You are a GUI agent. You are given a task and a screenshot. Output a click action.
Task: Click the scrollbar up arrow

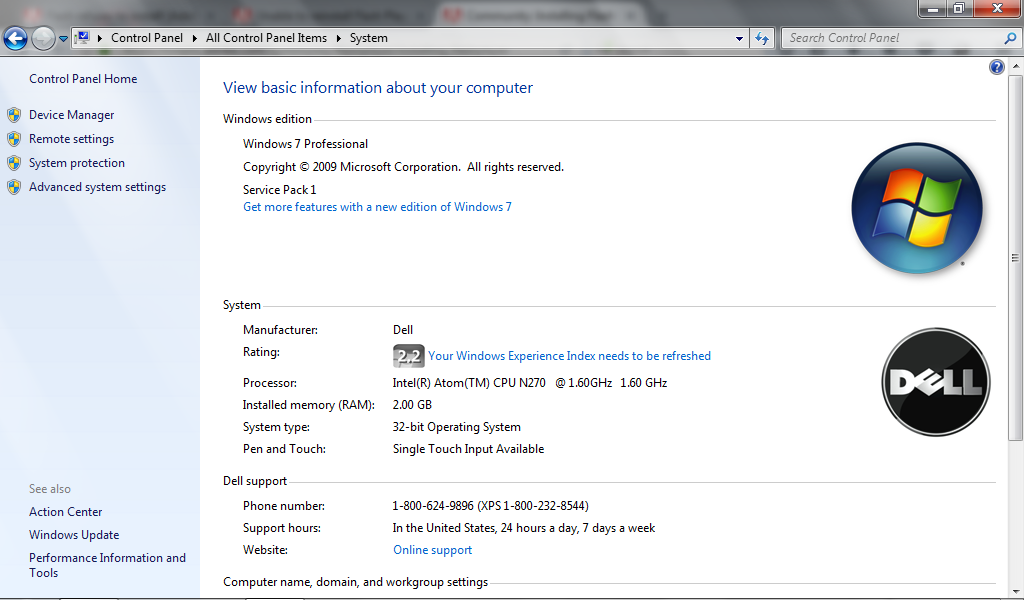[1016, 66]
